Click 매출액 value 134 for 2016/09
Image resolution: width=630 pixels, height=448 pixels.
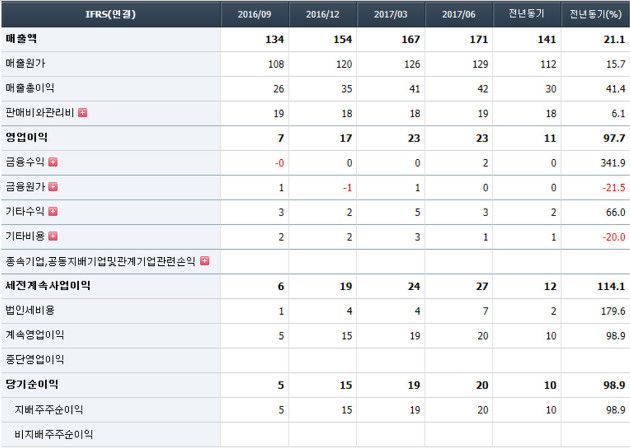point(275,39)
